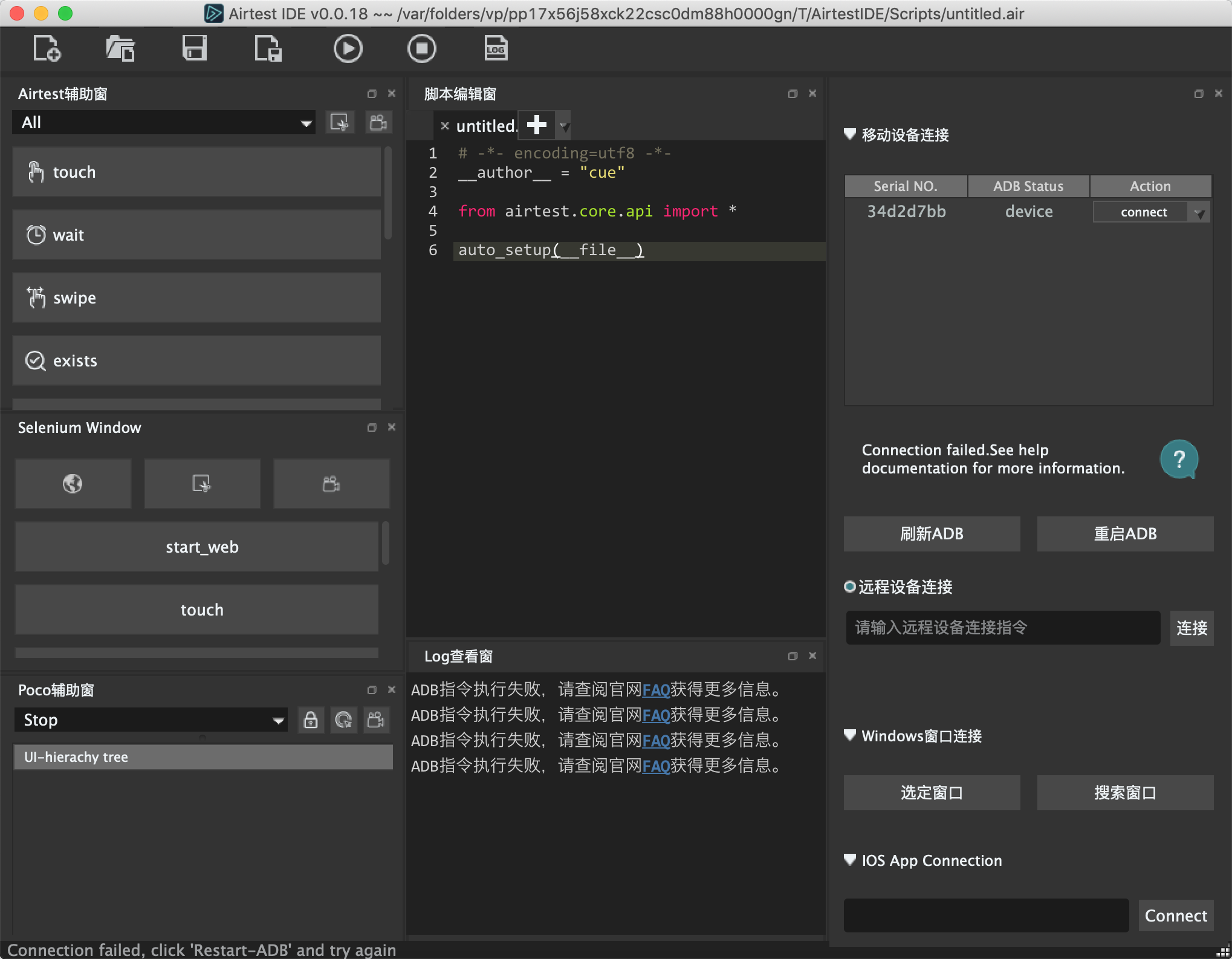Collapse the Windows窗口连接 section
The image size is (1232, 959).
pyautogui.click(x=850, y=735)
